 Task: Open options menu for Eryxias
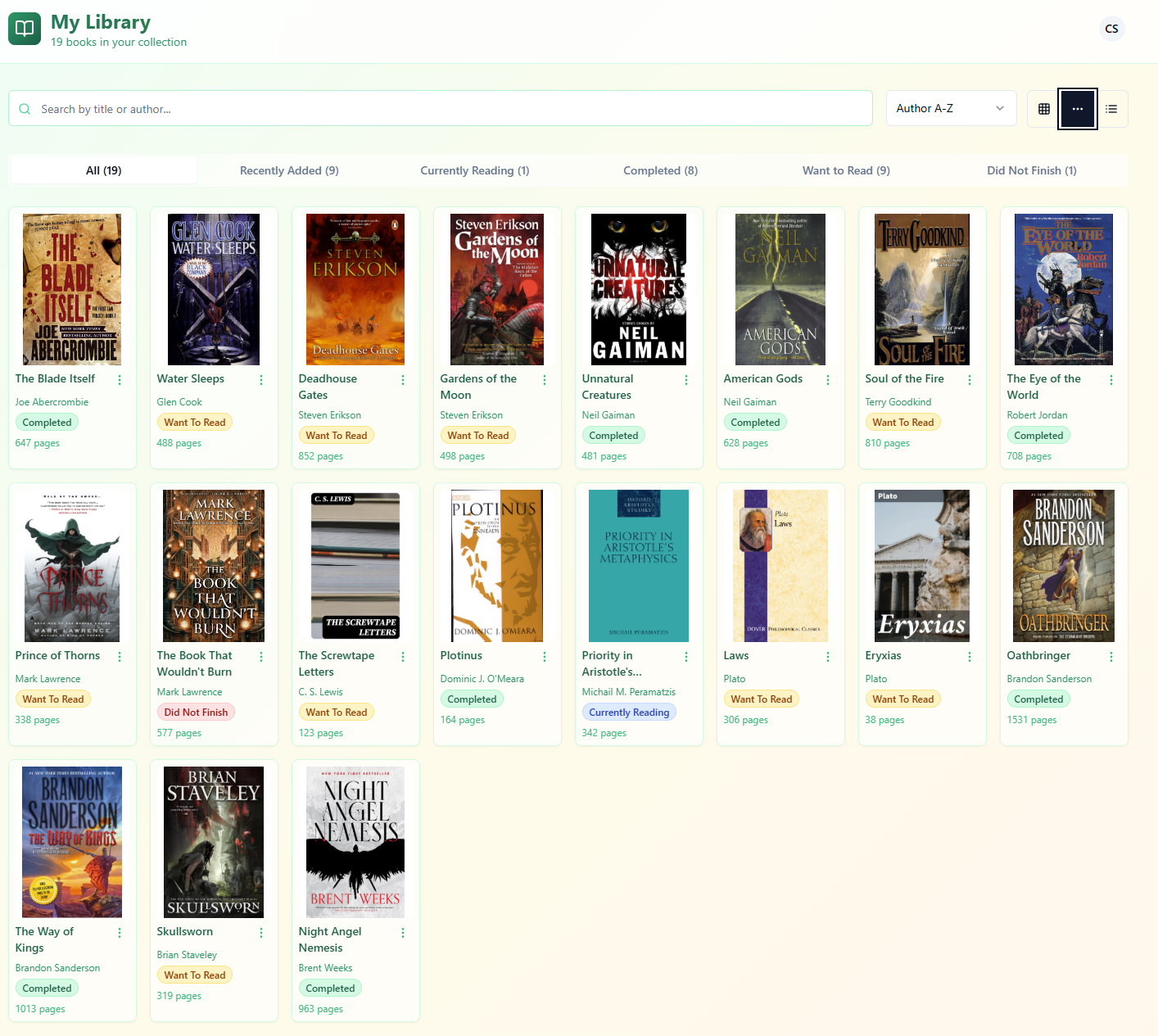pos(970,657)
